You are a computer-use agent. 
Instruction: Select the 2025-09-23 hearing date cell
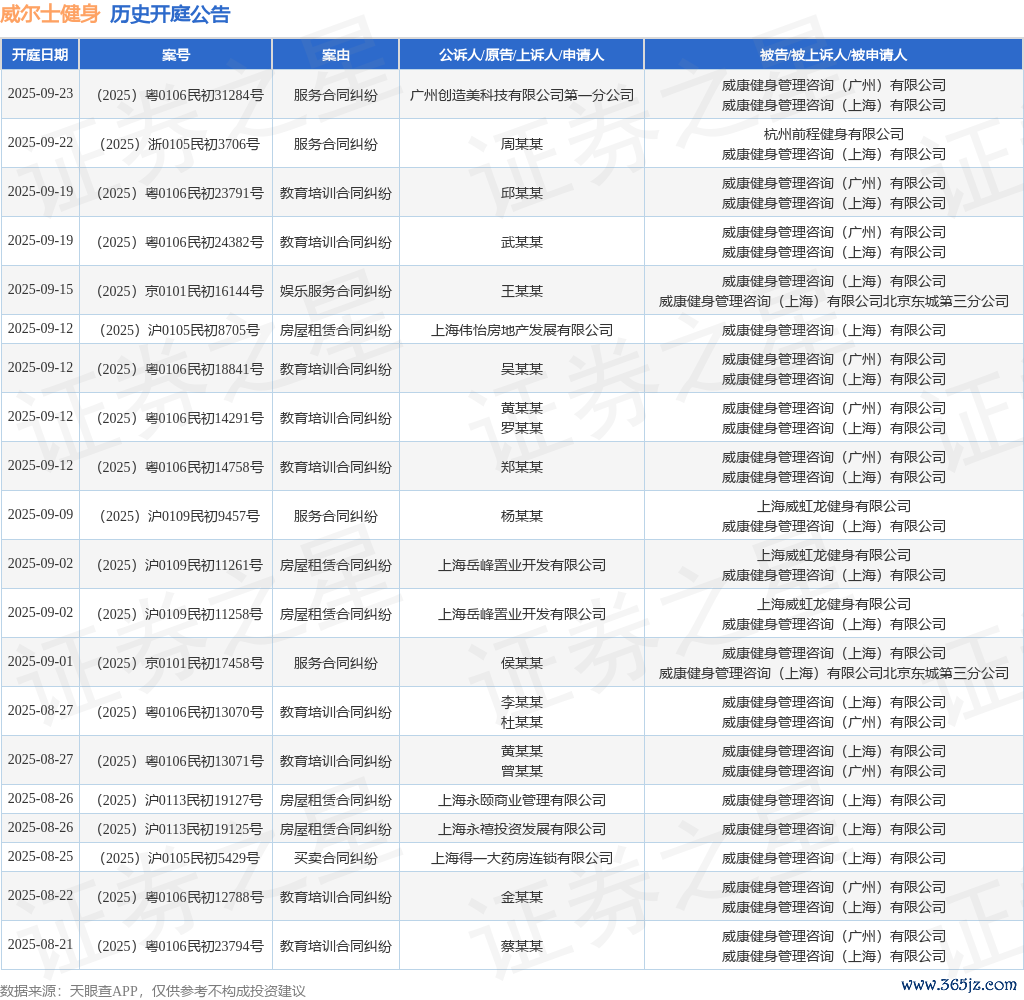[x=40, y=94]
